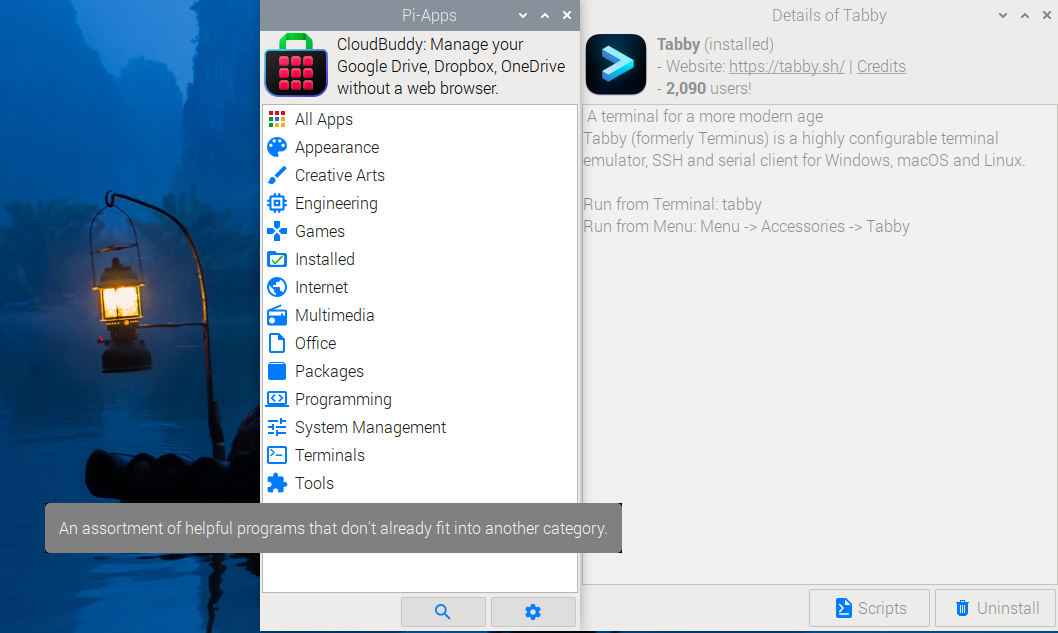Click the Pi-Apps window title
The width and height of the screenshot is (1058, 633).
[x=429, y=16]
